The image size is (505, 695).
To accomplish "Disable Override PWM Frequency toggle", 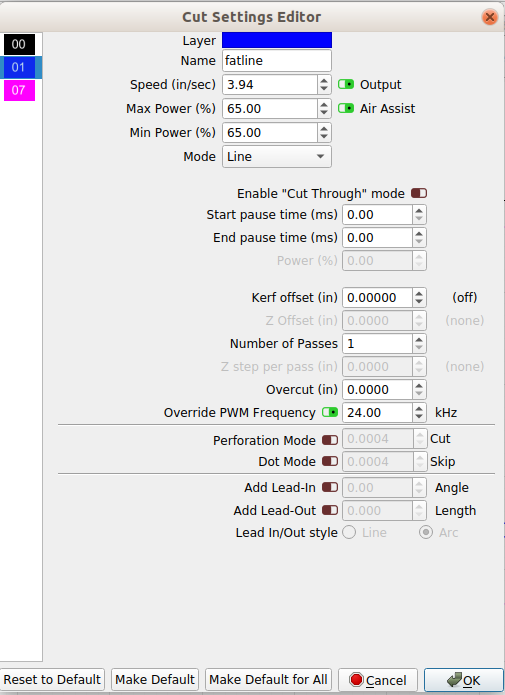I will click(x=330, y=412).
